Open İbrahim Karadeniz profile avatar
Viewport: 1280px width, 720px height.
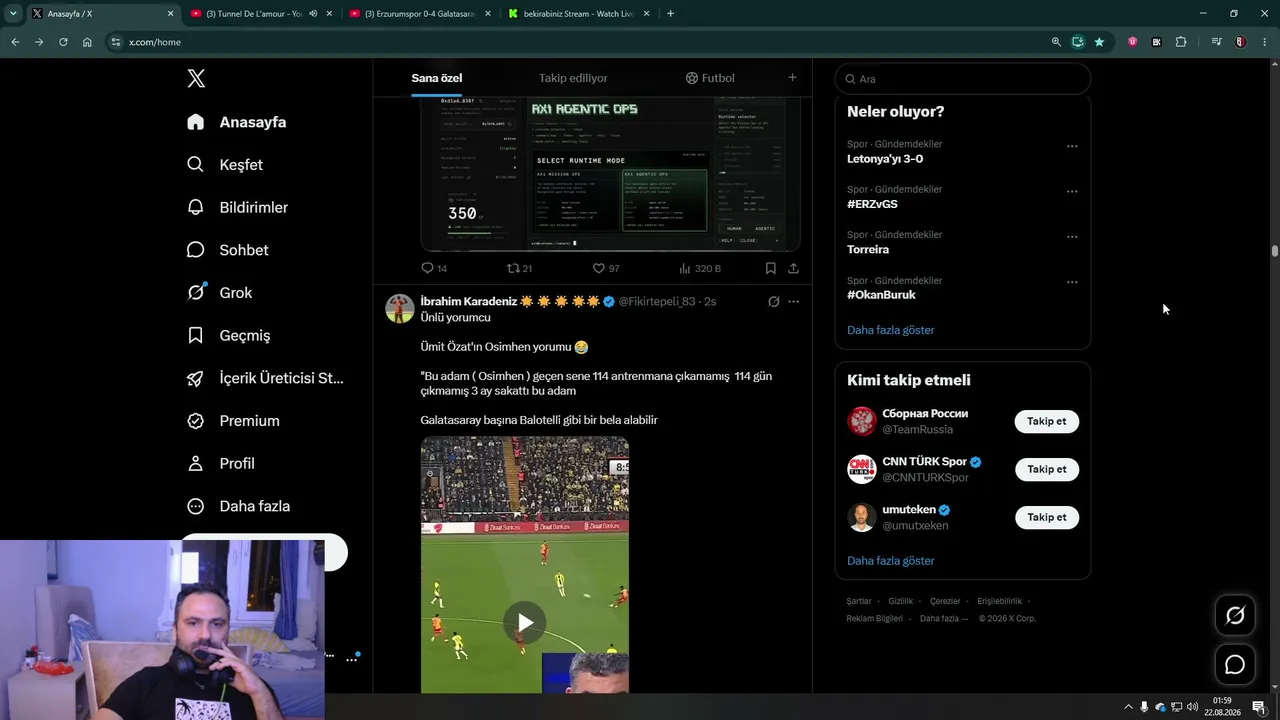pyautogui.click(x=400, y=308)
